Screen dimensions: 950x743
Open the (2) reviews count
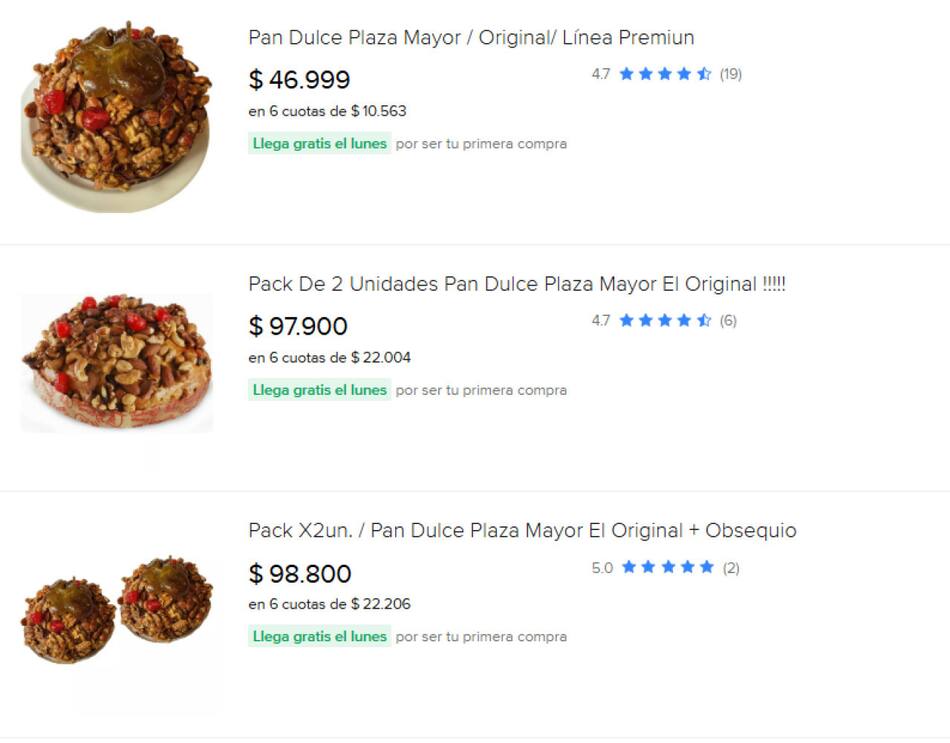click(x=731, y=568)
